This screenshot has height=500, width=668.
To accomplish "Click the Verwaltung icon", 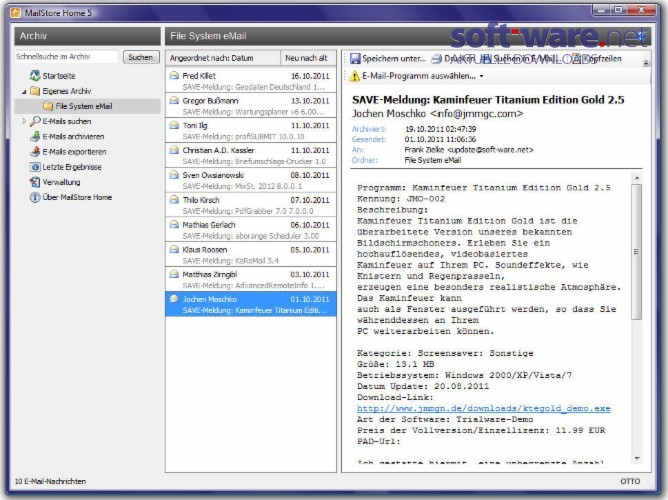I will coord(35,182).
